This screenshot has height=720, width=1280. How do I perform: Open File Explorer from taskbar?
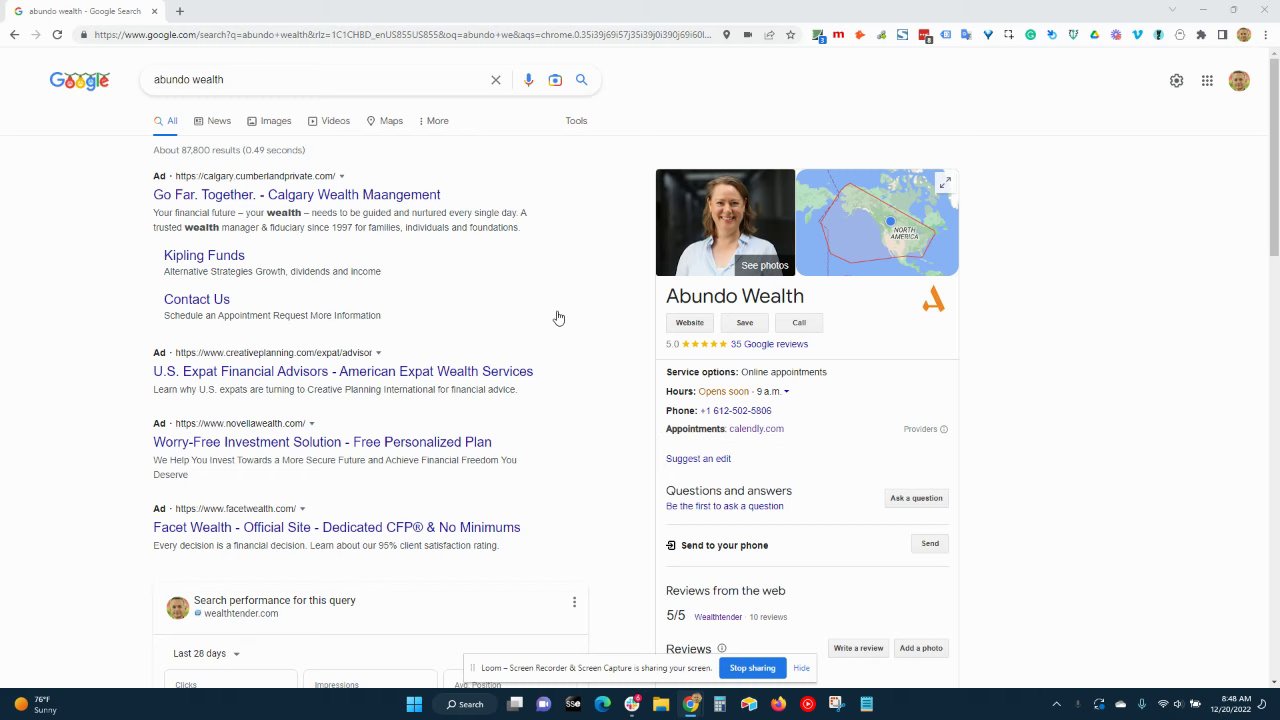[661, 704]
